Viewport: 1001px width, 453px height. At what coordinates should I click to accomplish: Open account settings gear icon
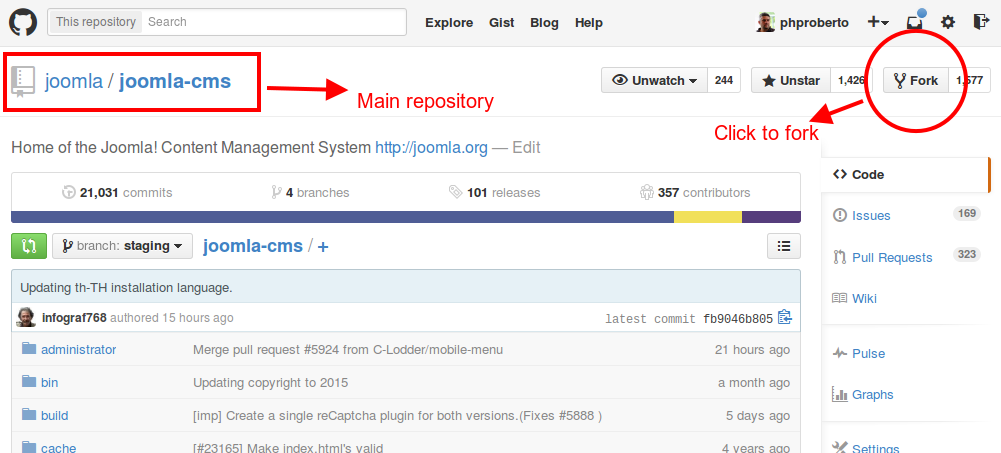(948, 22)
